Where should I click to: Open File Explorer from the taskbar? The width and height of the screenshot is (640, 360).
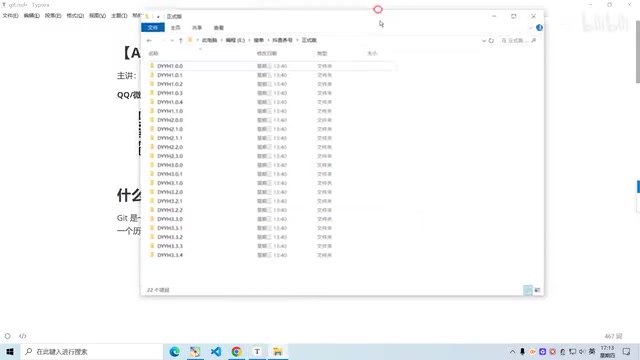pyautogui.click(x=278, y=351)
